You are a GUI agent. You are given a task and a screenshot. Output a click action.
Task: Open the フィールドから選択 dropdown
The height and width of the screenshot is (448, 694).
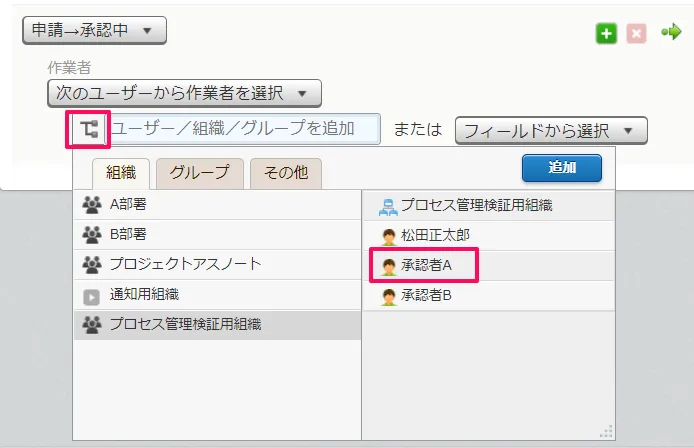click(x=551, y=131)
